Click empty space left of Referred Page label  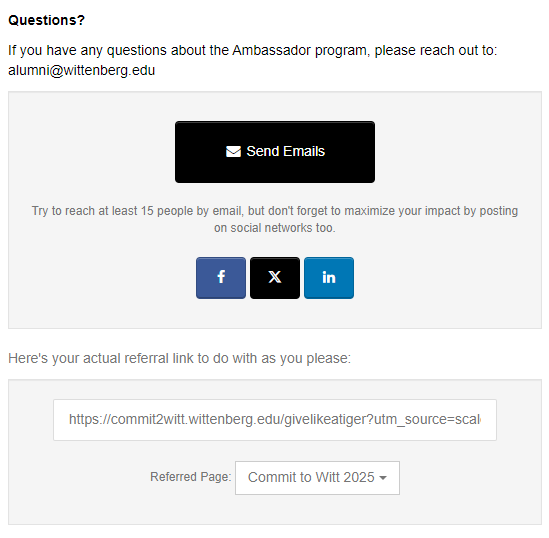point(81,477)
